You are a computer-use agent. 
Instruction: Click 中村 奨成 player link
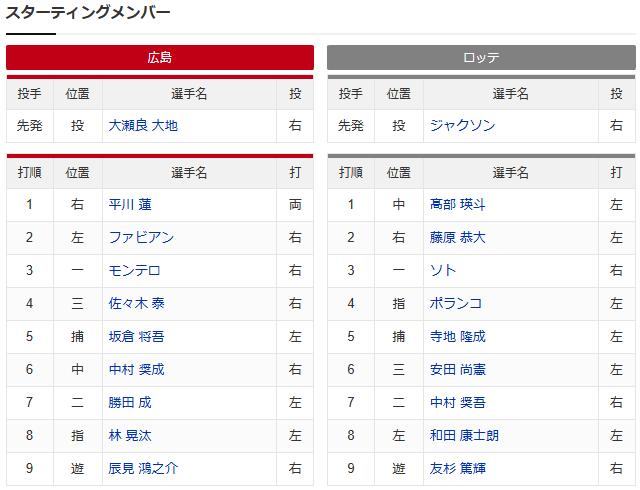[136, 370]
